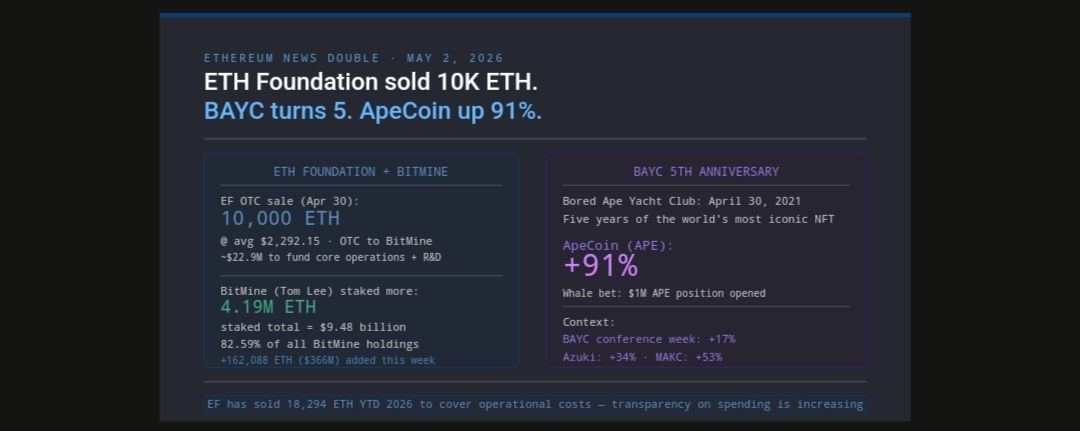Click 'Whale bet: $1M APE position opened' line
Viewport: 1080px width, 431px height.
pos(664,293)
